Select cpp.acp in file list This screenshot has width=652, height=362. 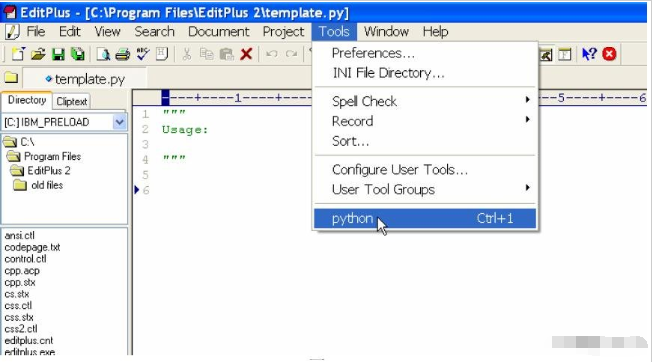(x=22, y=271)
